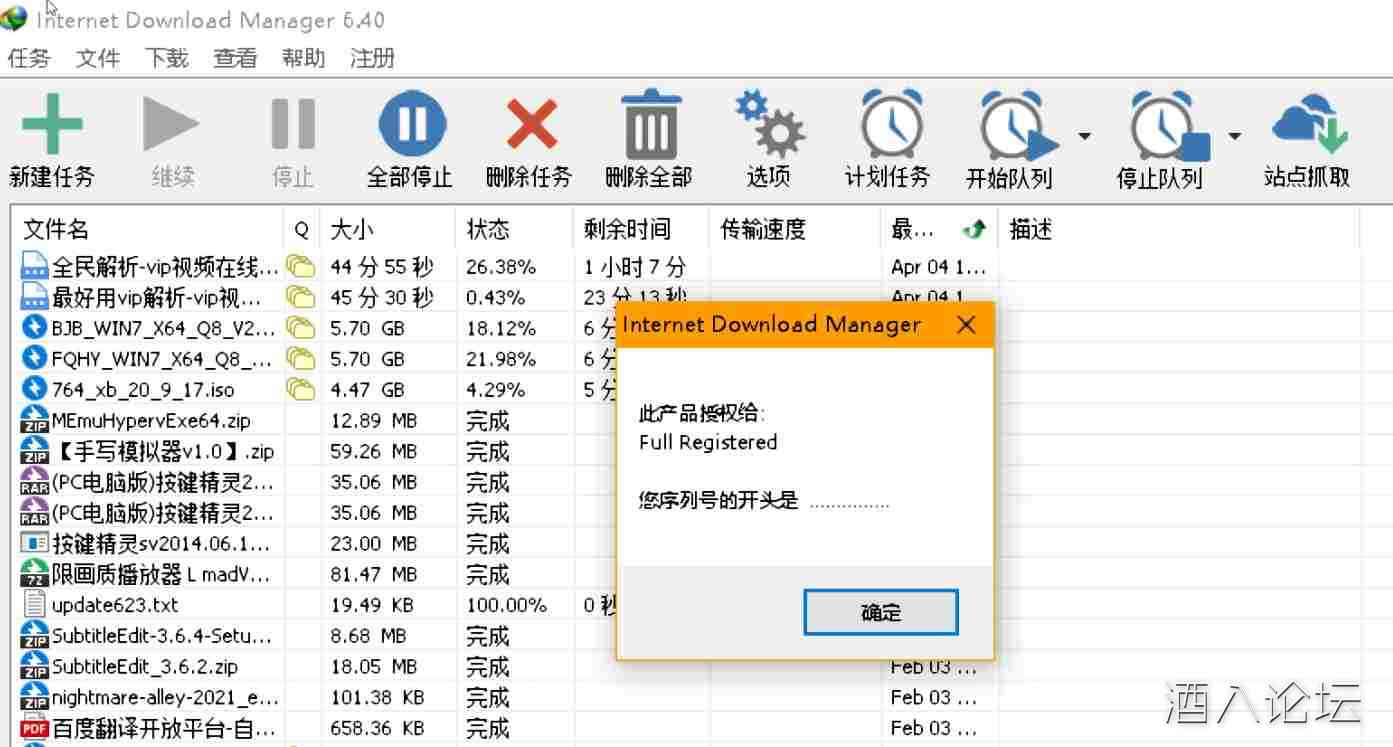Open the 查看 menu

point(235,58)
